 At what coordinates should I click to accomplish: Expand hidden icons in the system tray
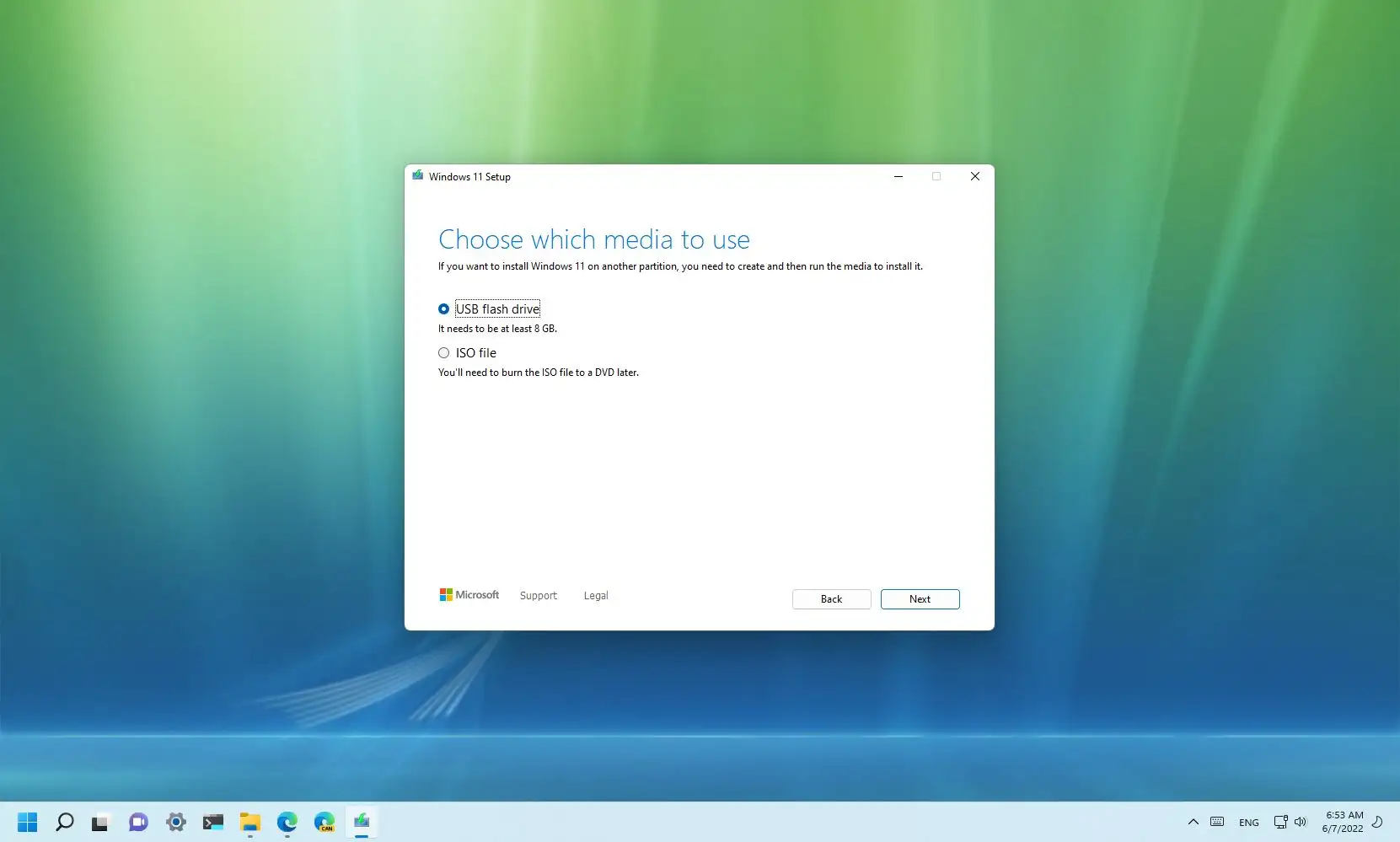coord(1193,822)
